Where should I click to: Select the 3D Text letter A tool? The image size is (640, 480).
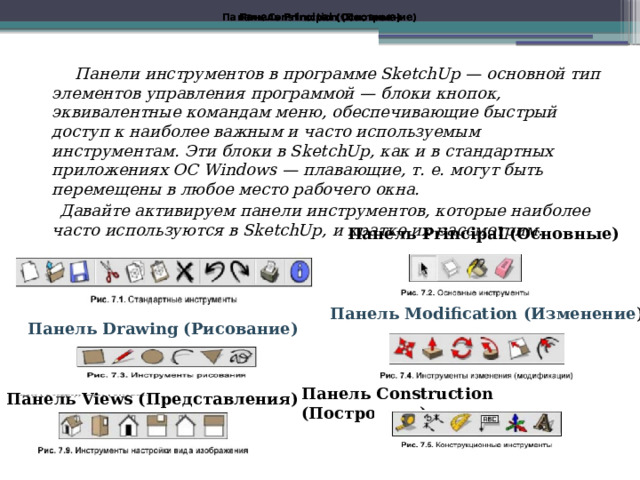point(544,423)
